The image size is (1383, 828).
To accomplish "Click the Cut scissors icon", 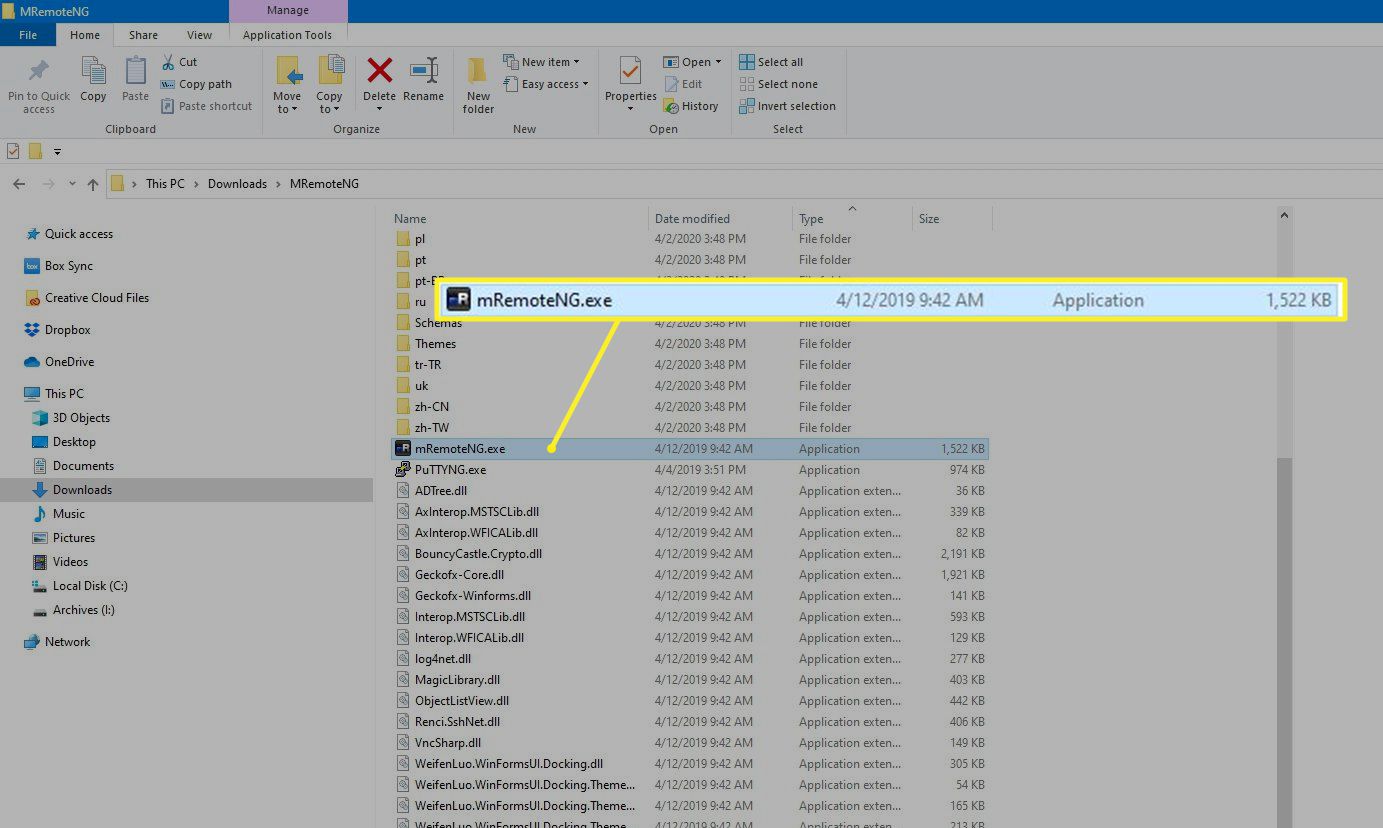I will (x=167, y=62).
